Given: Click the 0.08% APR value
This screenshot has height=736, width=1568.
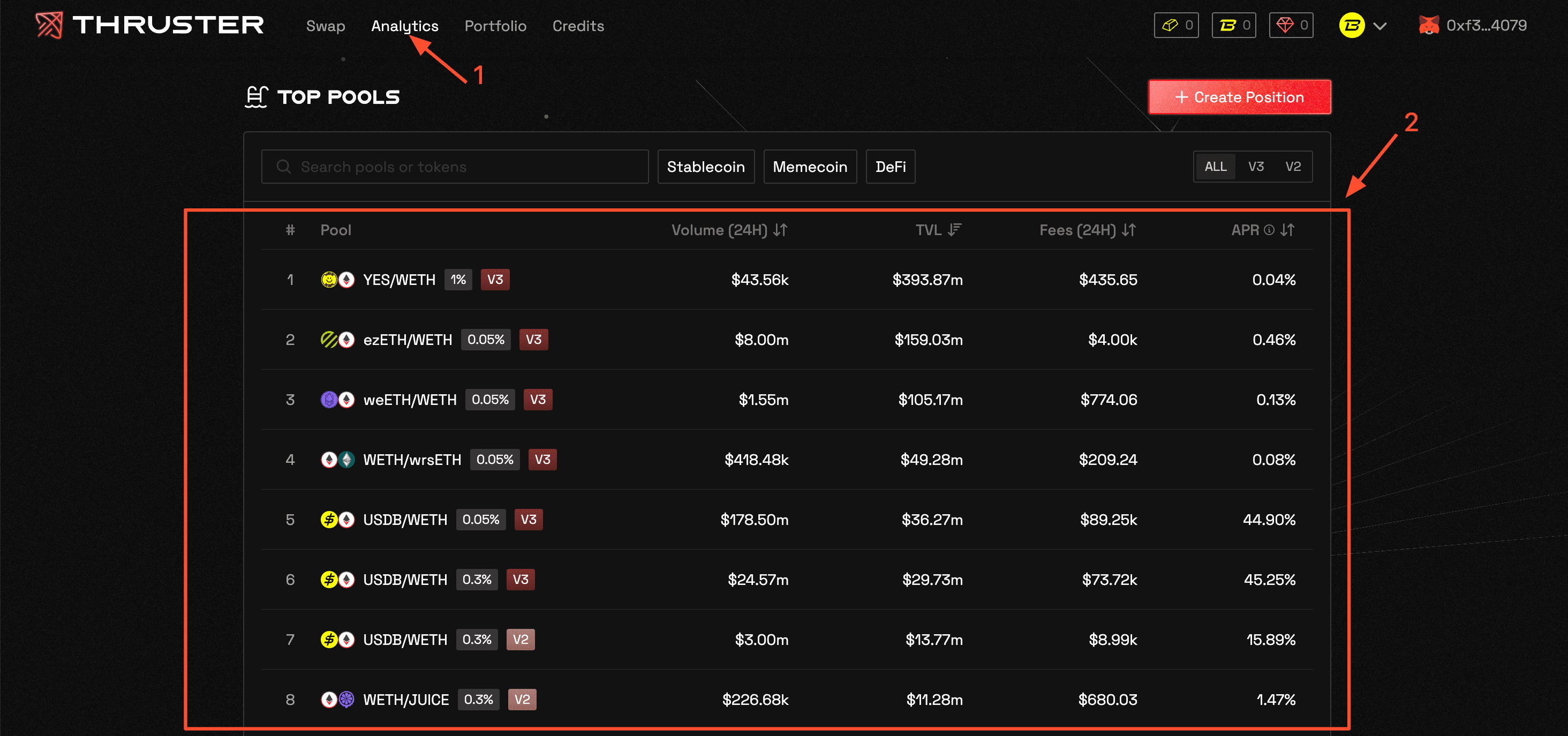Looking at the screenshot, I should point(1274,460).
